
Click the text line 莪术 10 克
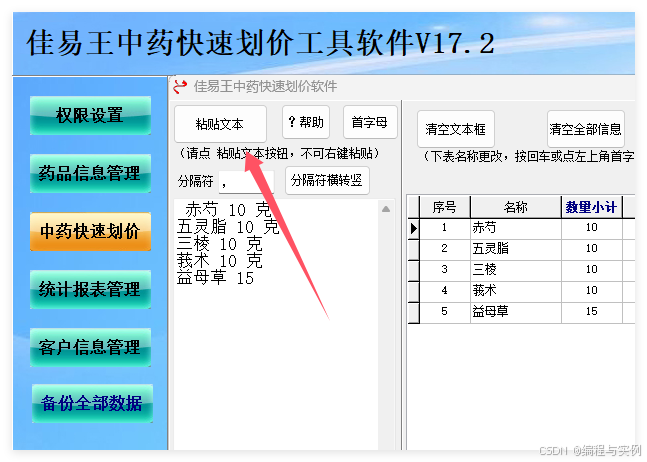tap(220, 261)
